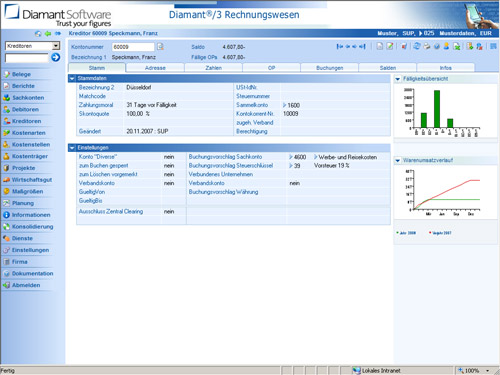Click the Firma sidebar icon
Image resolution: width=500 pixels, height=375 pixels.
click(x=6, y=262)
